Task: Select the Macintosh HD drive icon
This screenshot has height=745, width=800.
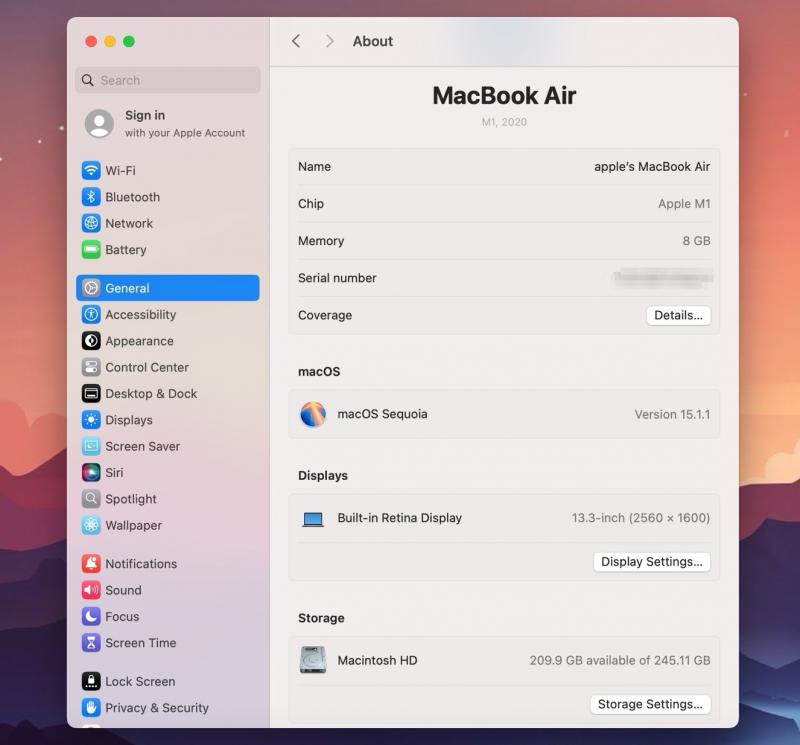Action: click(x=313, y=660)
